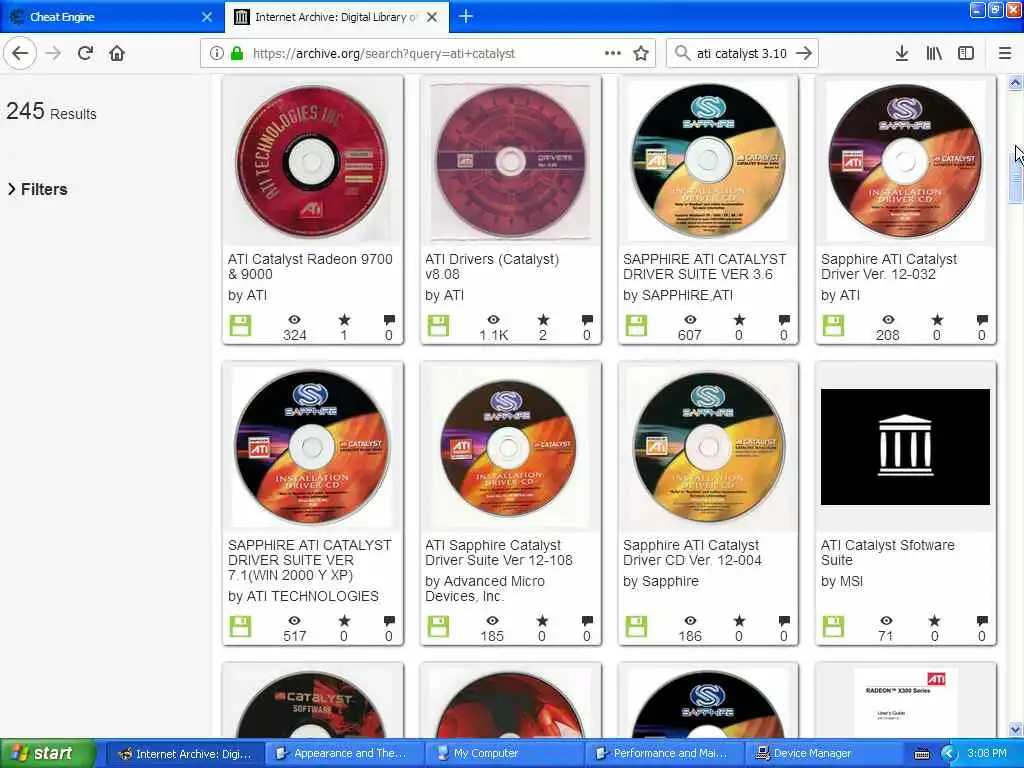Open the Windows Start menu

tap(47, 754)
